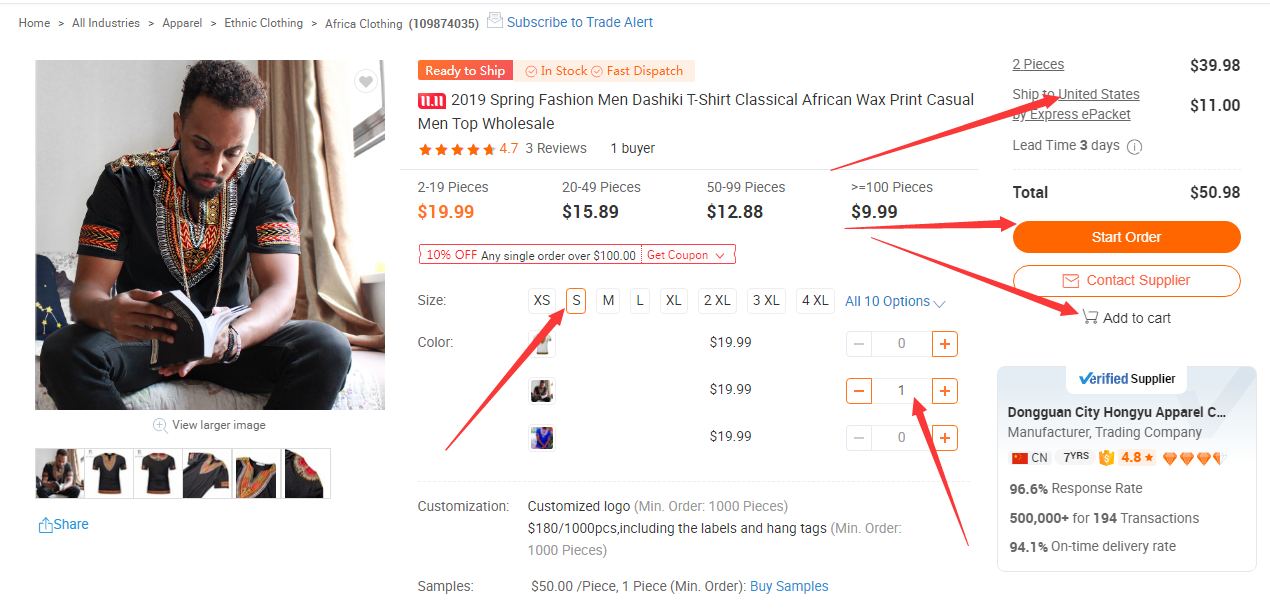Increase quantity of the third color option
This screenshot has width=1270, height=611.
(944, 437)
